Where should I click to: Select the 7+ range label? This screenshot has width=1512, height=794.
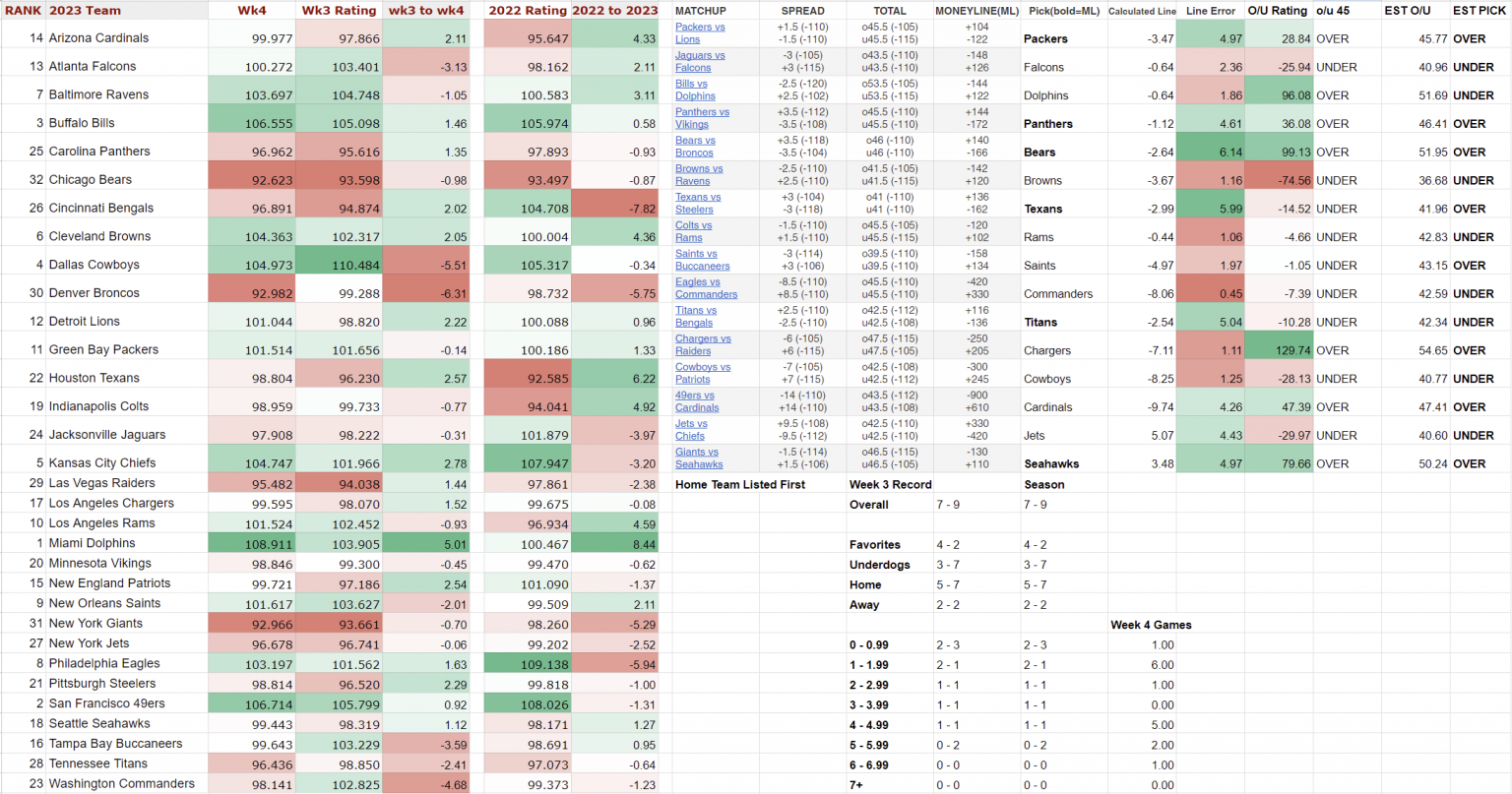click(x=856, y=785)
